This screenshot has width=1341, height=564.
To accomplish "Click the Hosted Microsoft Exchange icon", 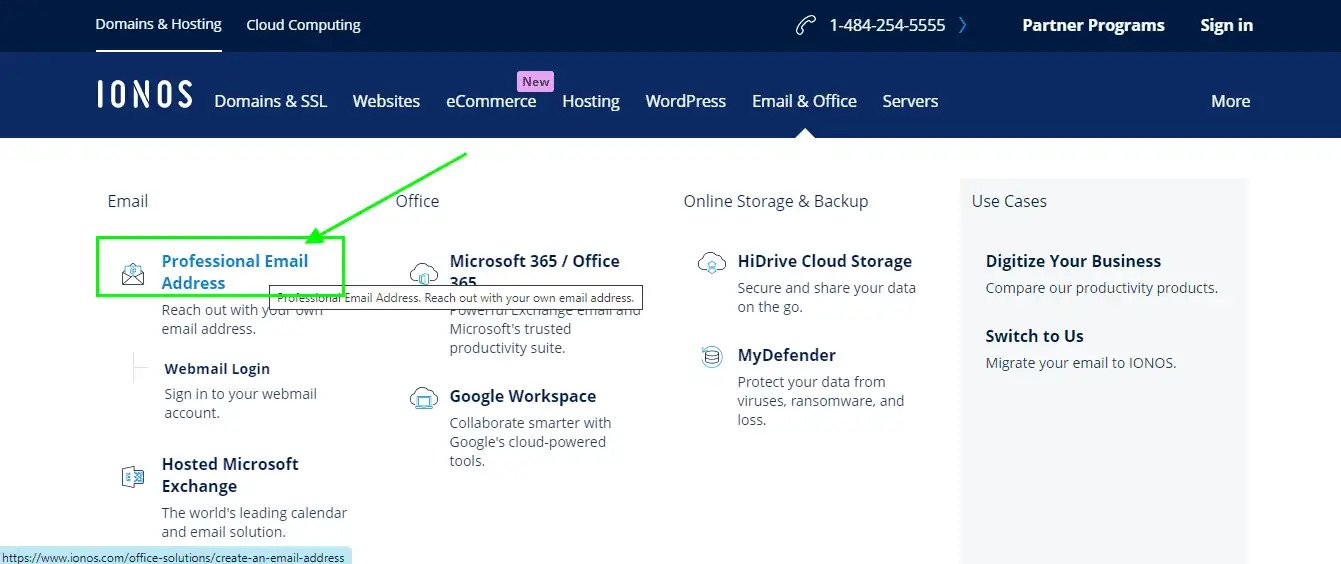I will click(x=133, y=476).
